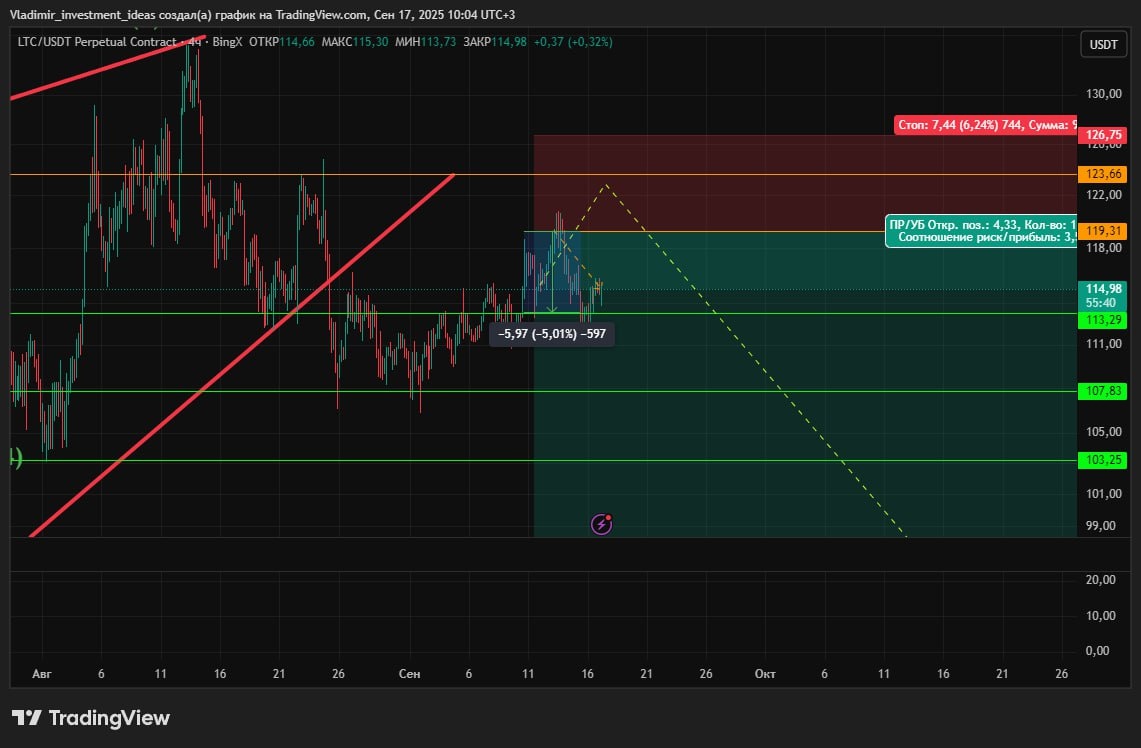This screenshot has height=748, width=1141.
Task: Click the 0,00 indicator scale value
Action: click(x=1097, y=650)
